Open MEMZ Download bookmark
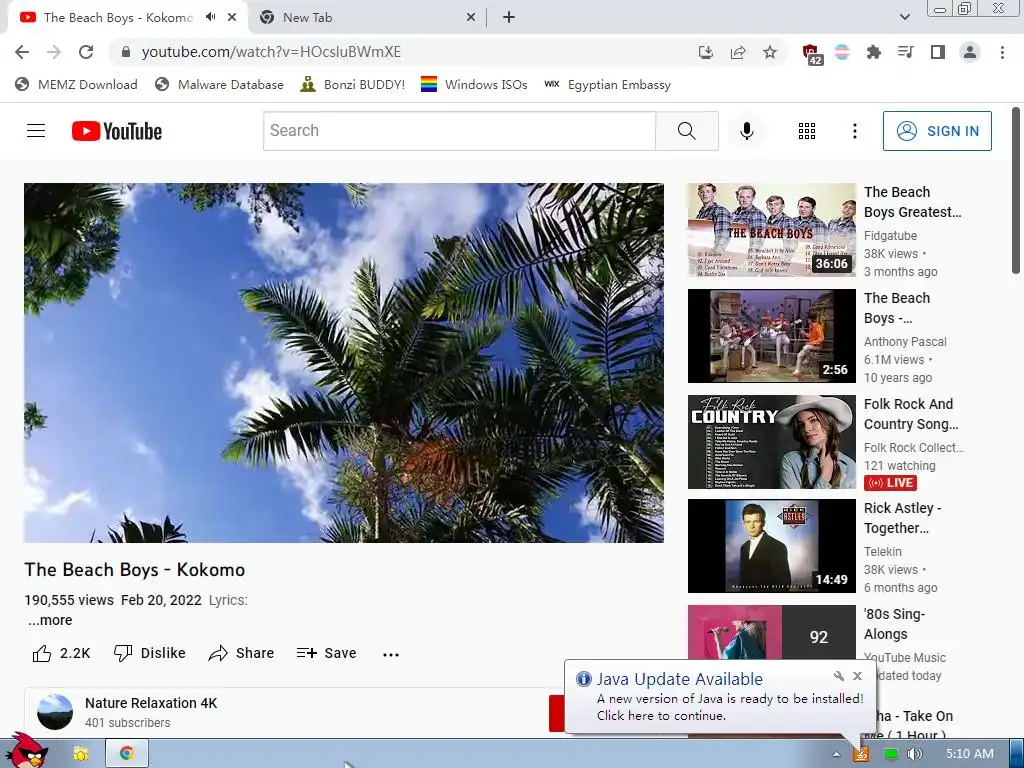 pos(76,84)
